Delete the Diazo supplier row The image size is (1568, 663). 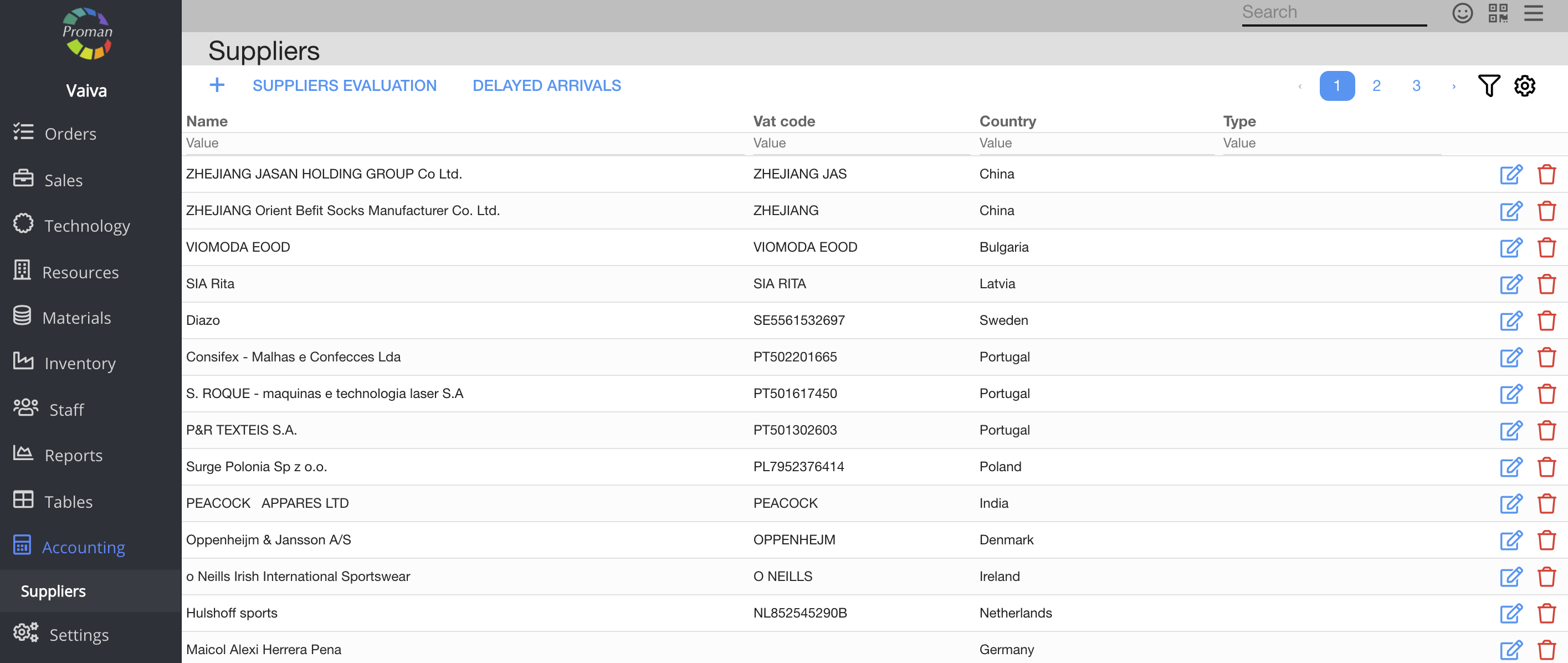[x=1546, y=320]
